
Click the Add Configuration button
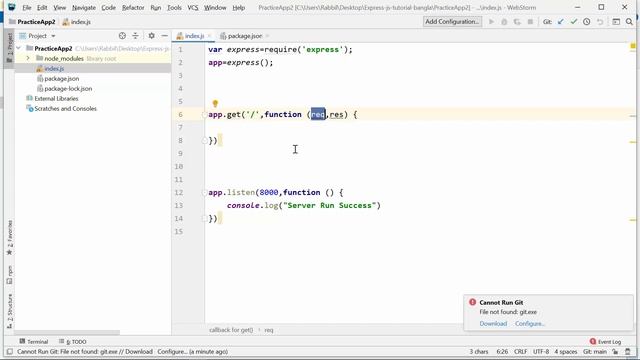coord(452,22)
